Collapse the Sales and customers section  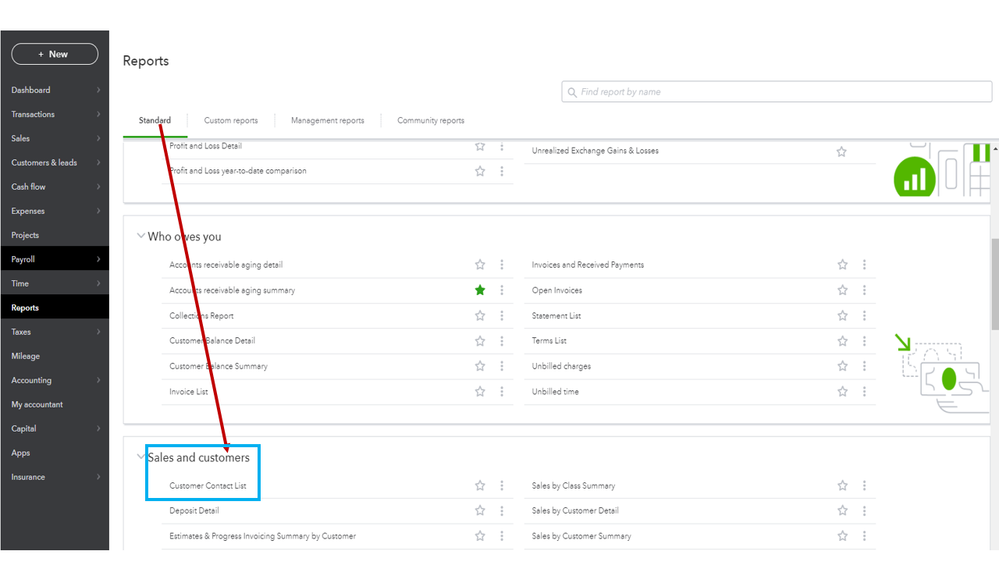(x=140, y=458)
